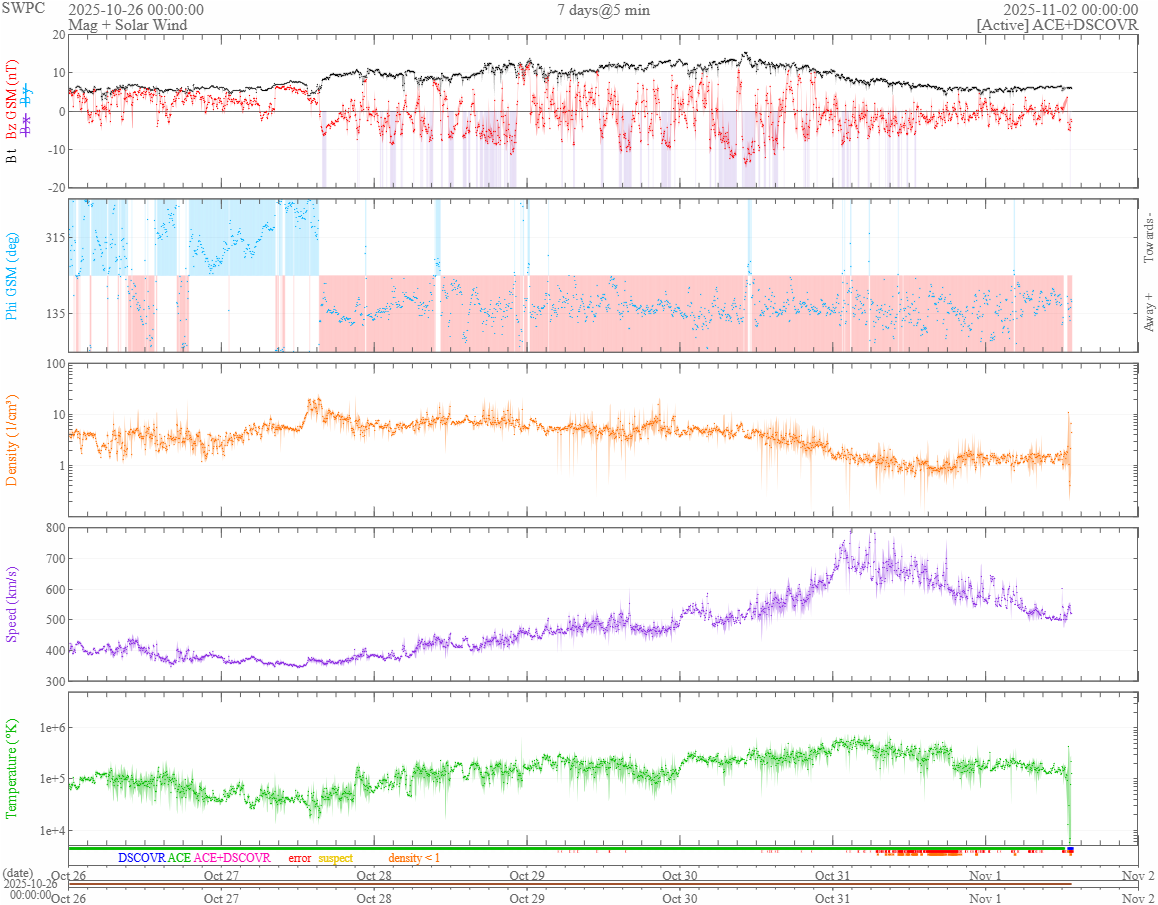This screenshot has width=1158, height=905.
Task: Select the Phi GSM (deg) axis label
Action: pos(12,275)
